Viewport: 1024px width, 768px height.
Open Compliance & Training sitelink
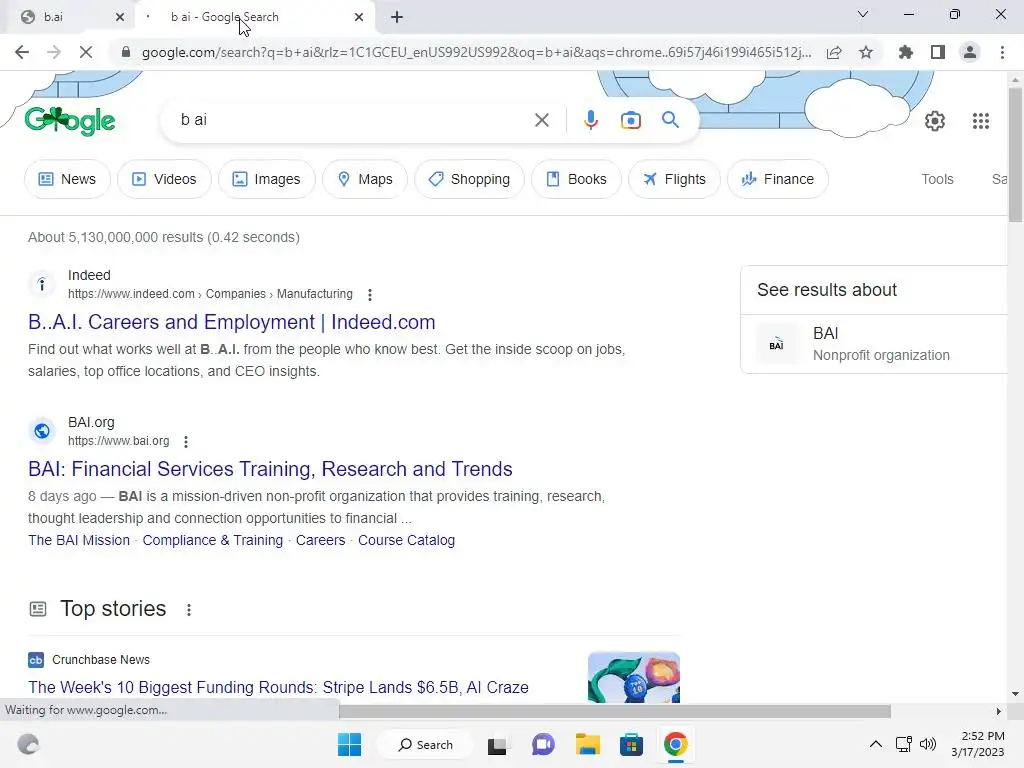tap(213, 540)
